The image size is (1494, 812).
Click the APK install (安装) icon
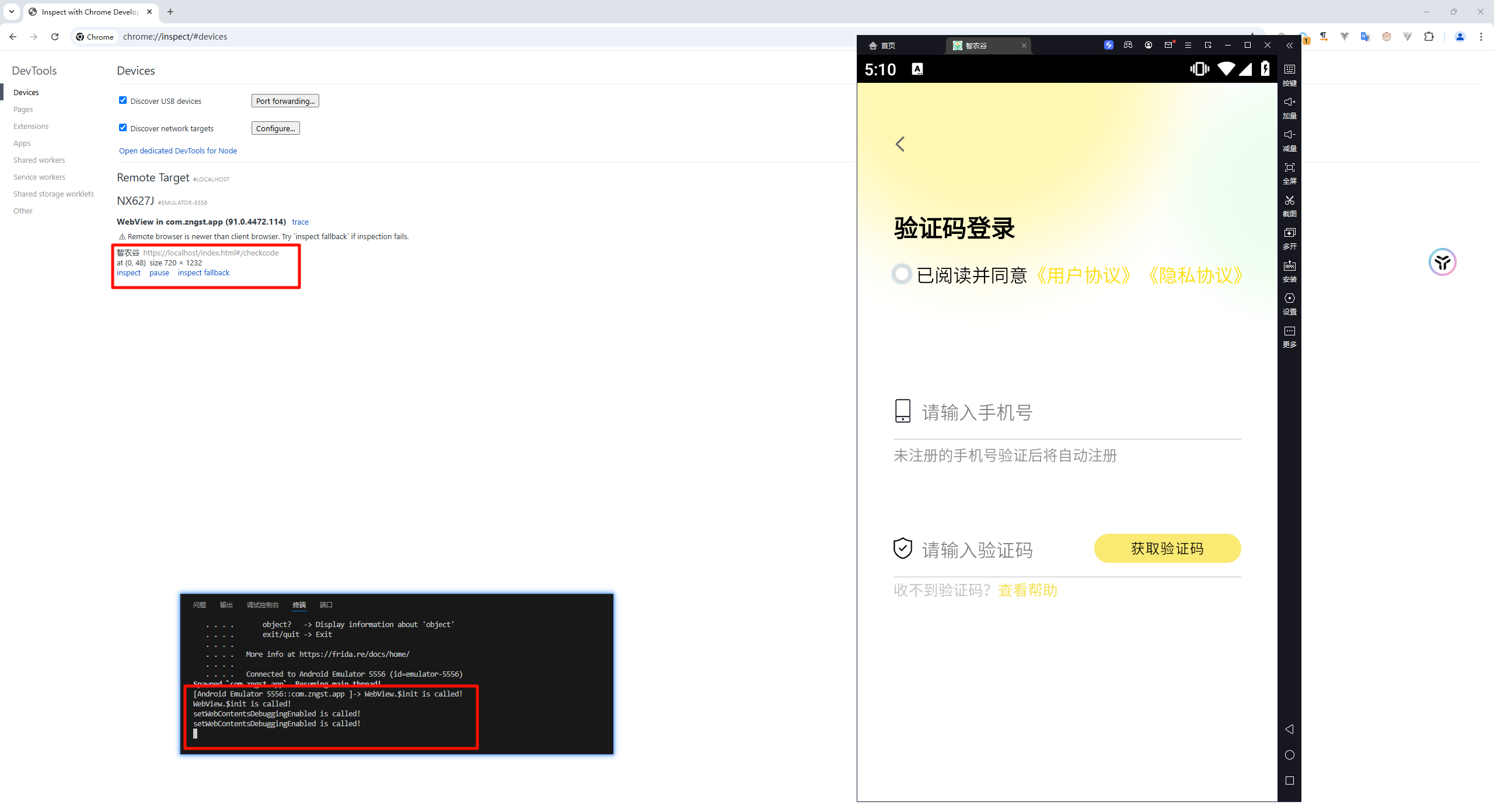coord(1289,267)
